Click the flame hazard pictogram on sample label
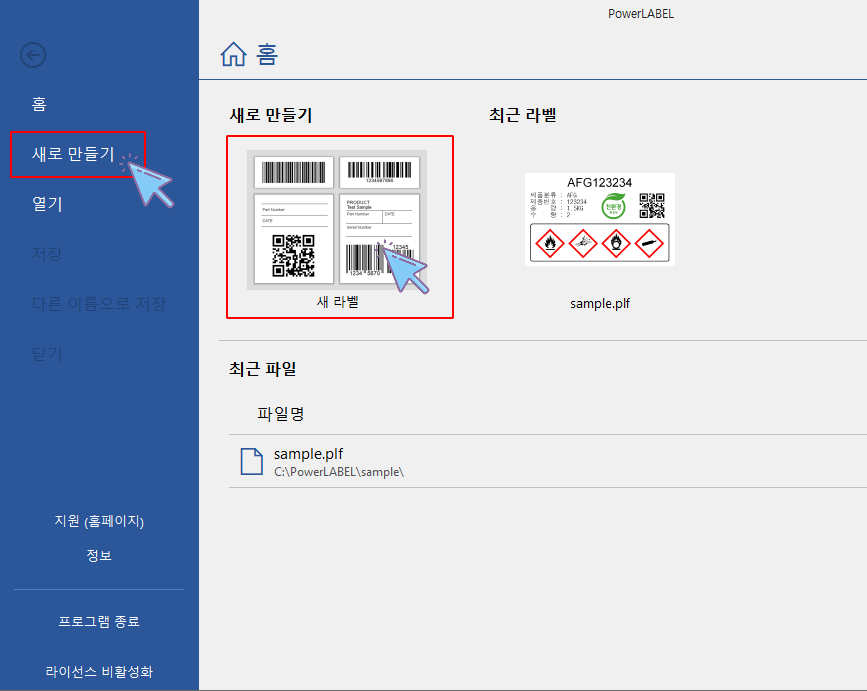867x691 pixels. (x=550, y=242)
